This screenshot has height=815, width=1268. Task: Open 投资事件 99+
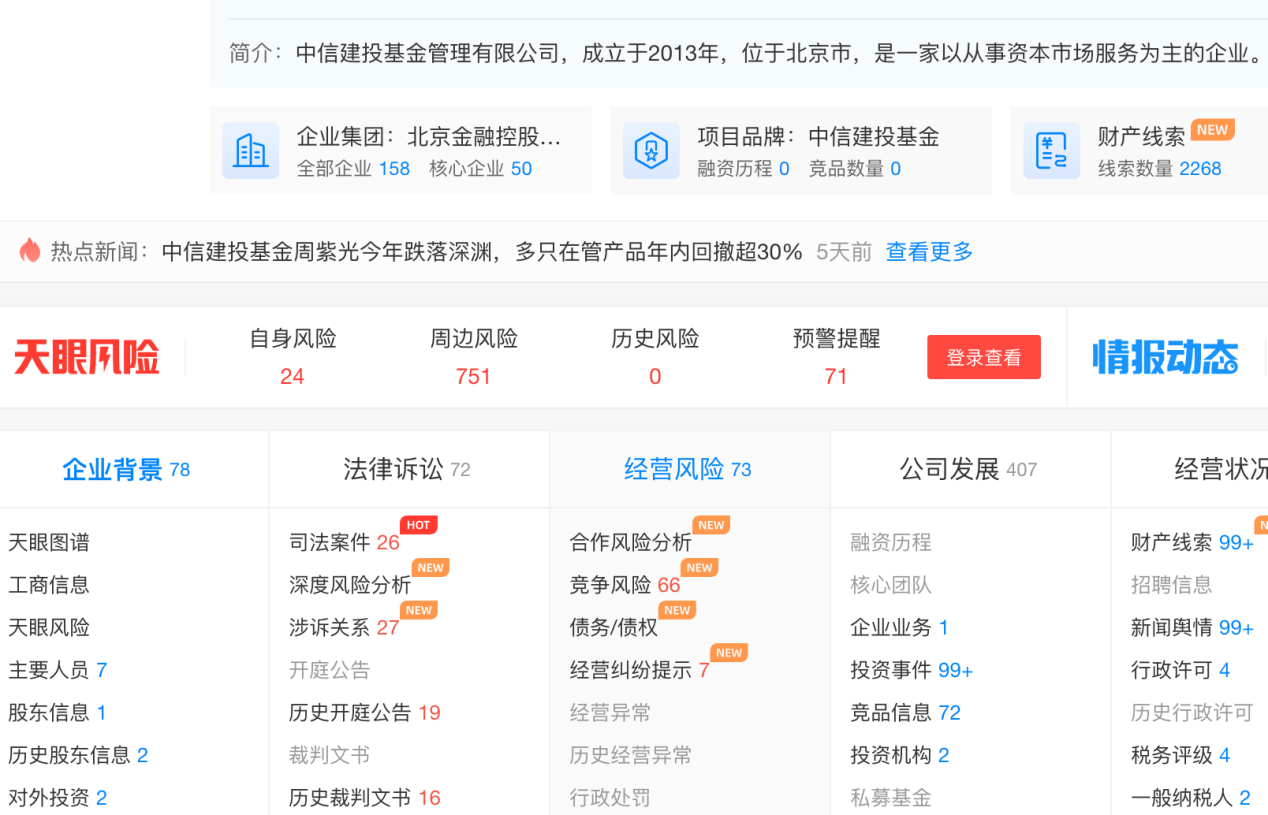pyautogui.click(x=912, y=670)
